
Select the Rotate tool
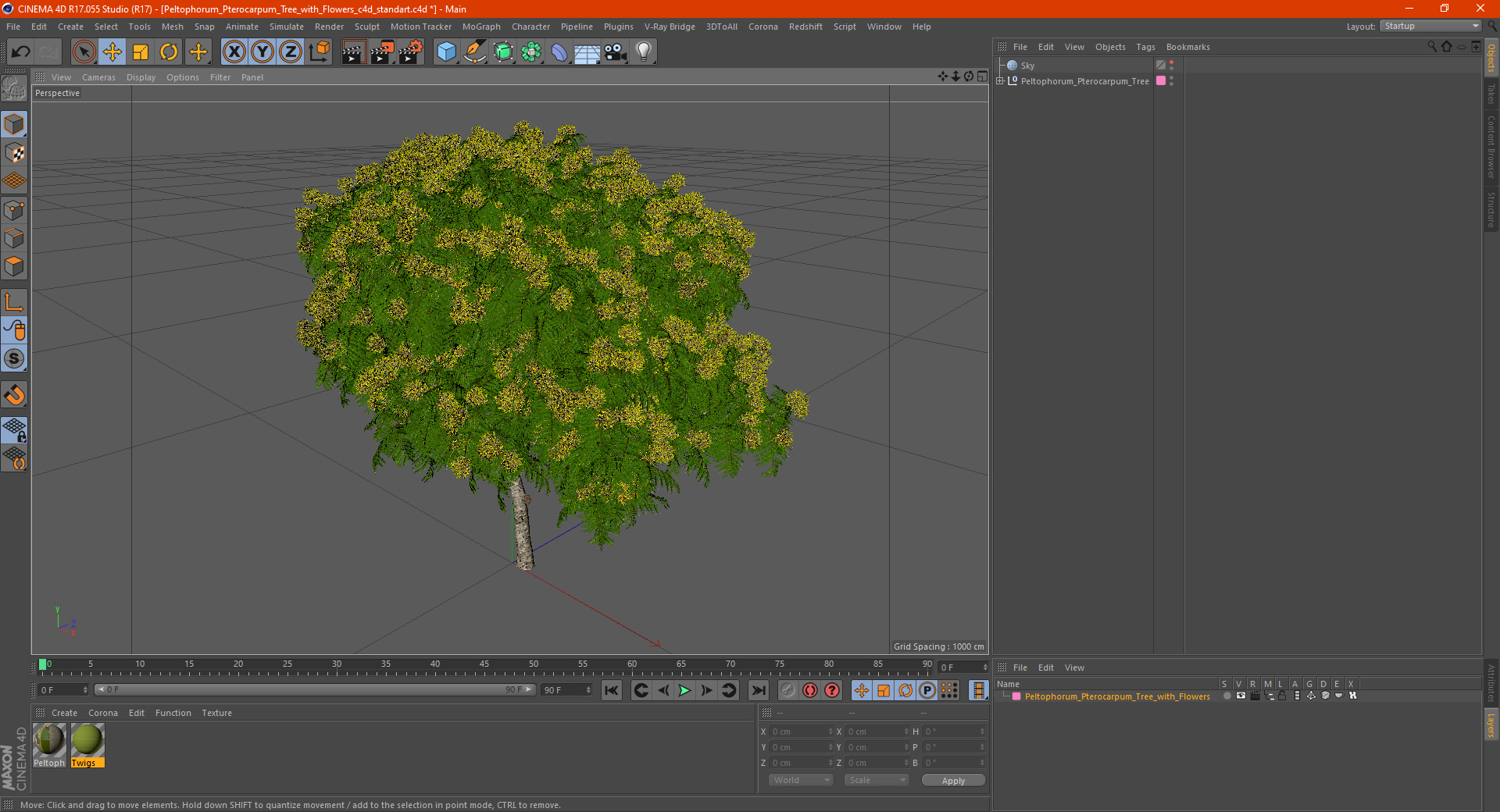[169, 52]
